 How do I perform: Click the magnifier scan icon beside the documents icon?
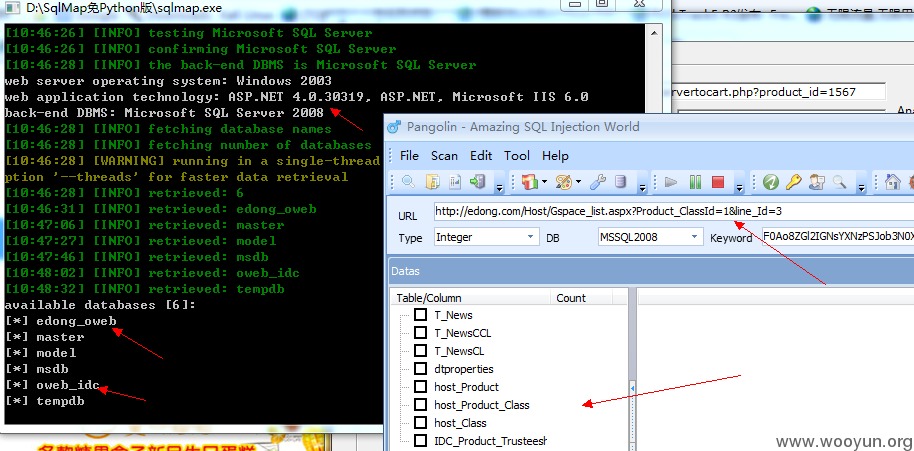(409, 182)
